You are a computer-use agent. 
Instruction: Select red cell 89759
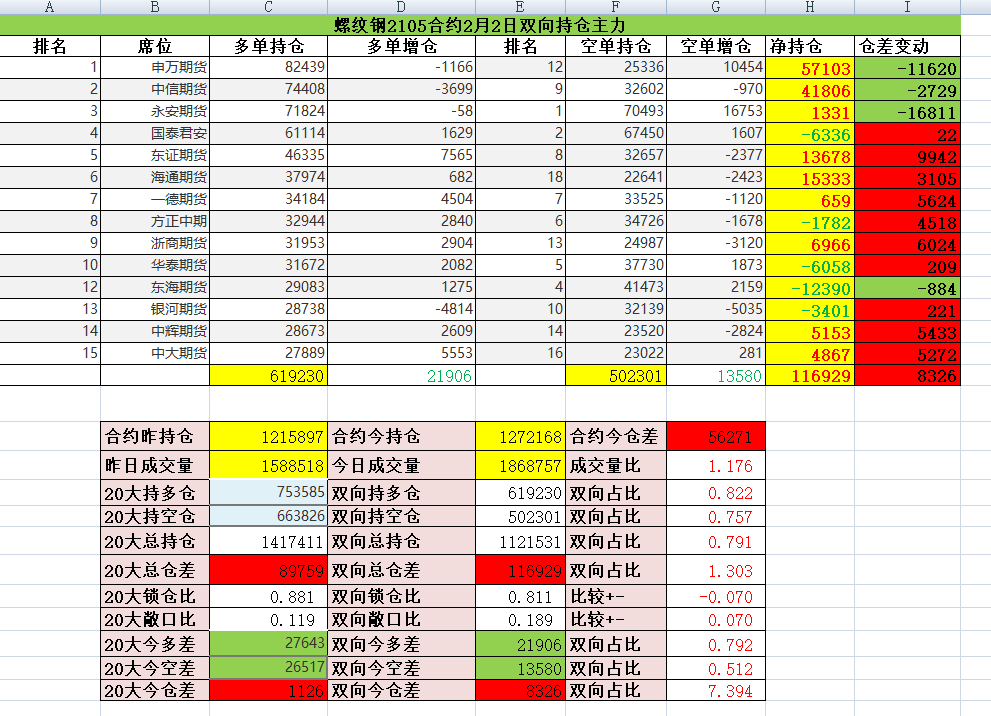coord(269,570)
